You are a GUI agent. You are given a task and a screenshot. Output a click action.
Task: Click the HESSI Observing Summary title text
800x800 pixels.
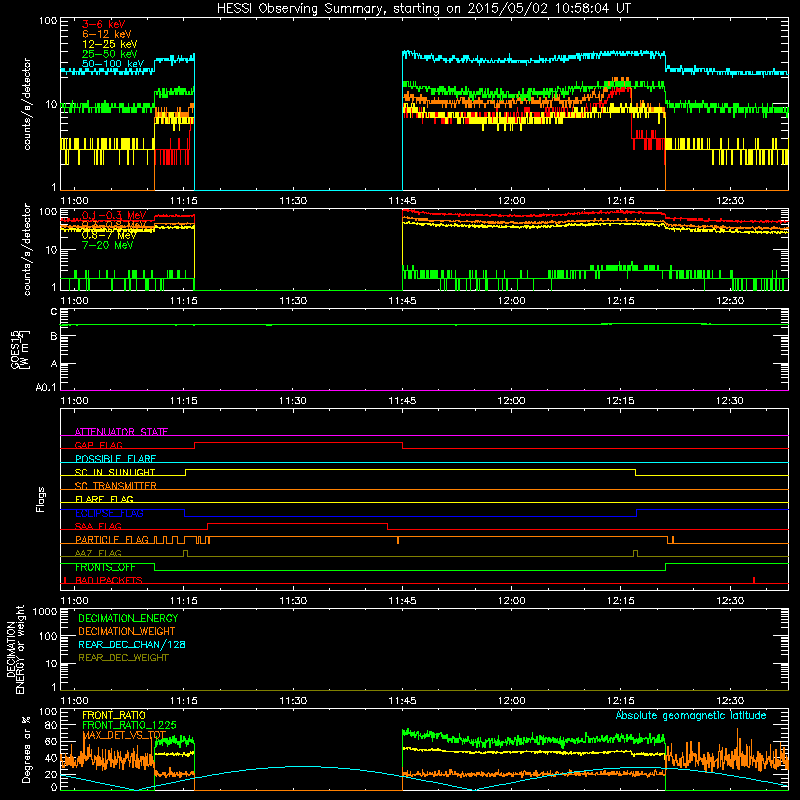coord(423,9)
